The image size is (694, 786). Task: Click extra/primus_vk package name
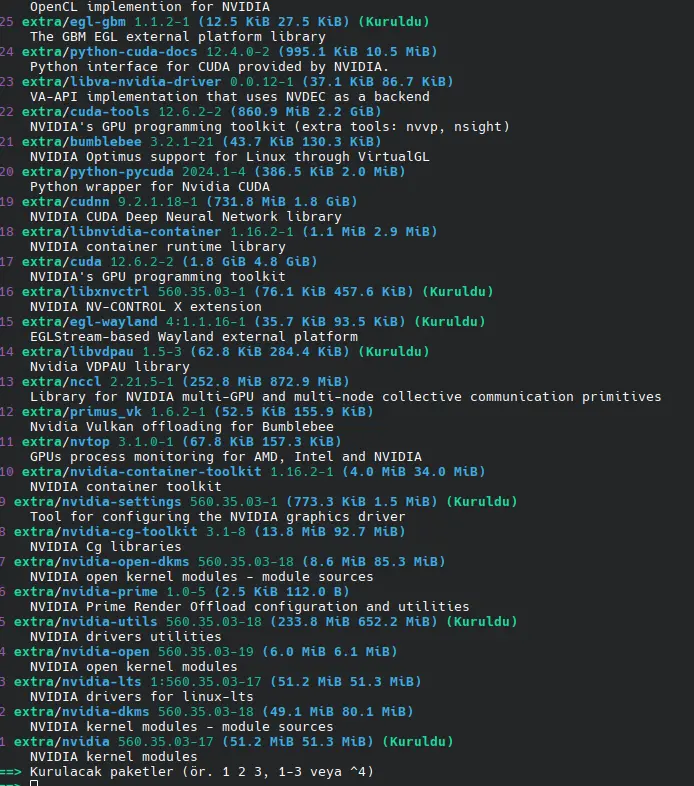(82, 413)
